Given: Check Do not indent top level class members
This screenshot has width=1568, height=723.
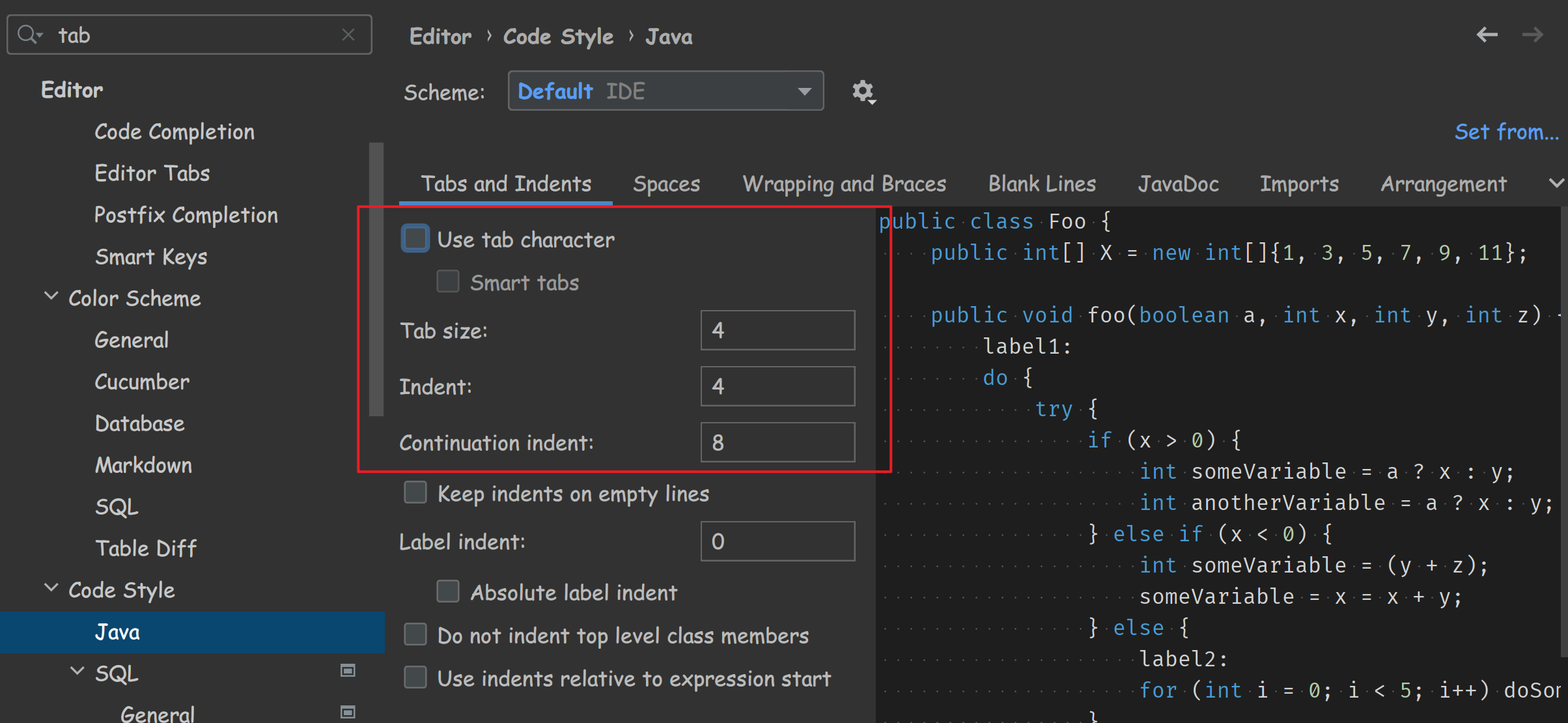Looking at the screenshot, I should (x=415, y=634).
